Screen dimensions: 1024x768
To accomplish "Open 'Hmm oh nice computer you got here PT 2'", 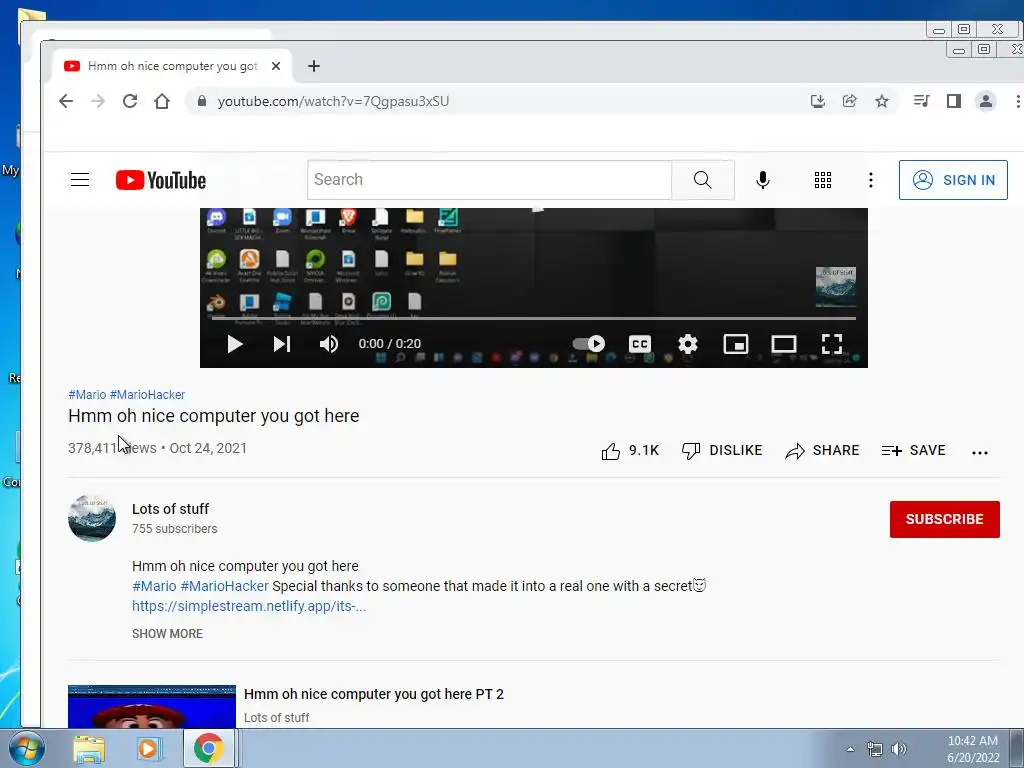I will 374,694.
